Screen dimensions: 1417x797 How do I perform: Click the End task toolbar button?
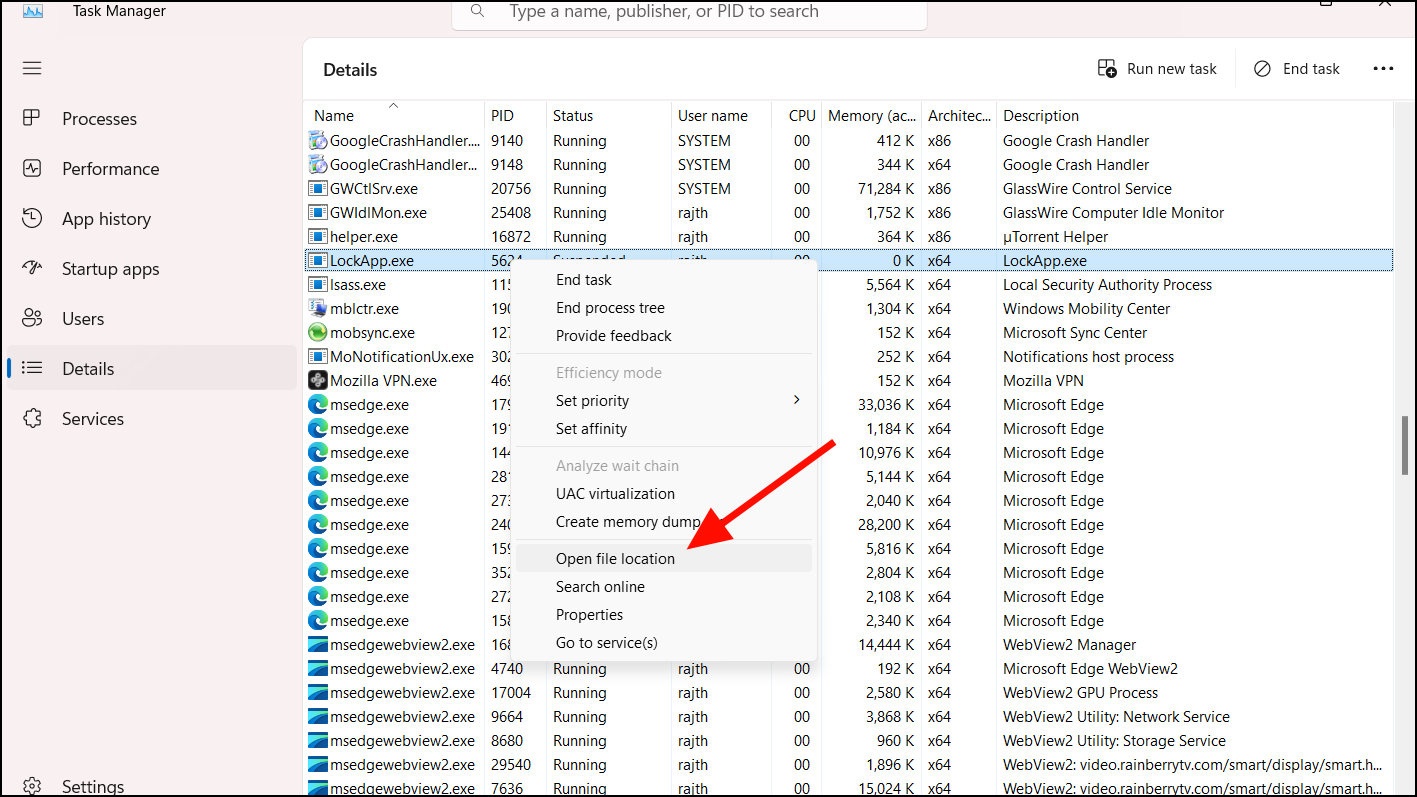pos(1297,68)
